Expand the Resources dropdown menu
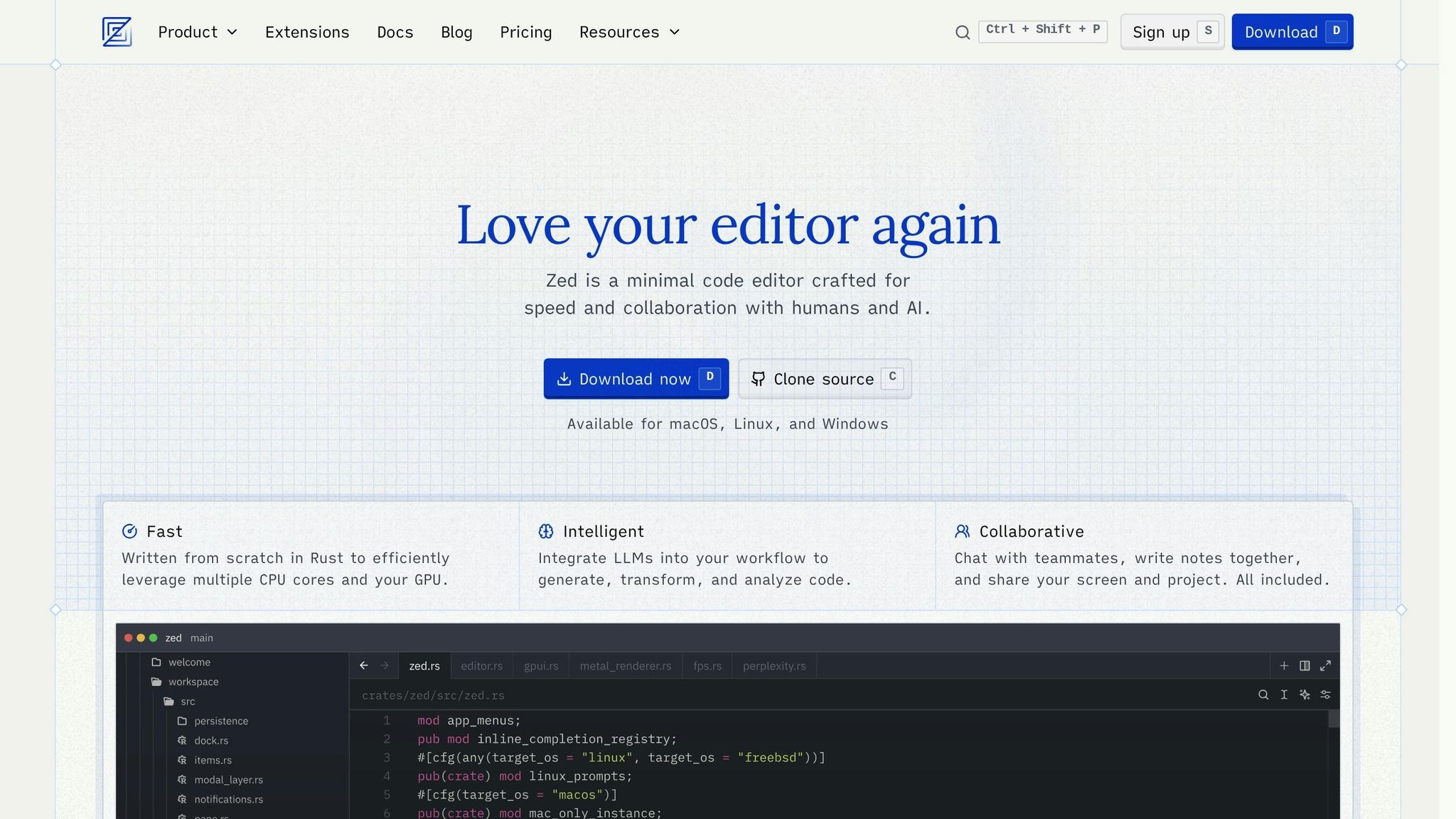1456x819 pixels. click(x=630, y=32)
